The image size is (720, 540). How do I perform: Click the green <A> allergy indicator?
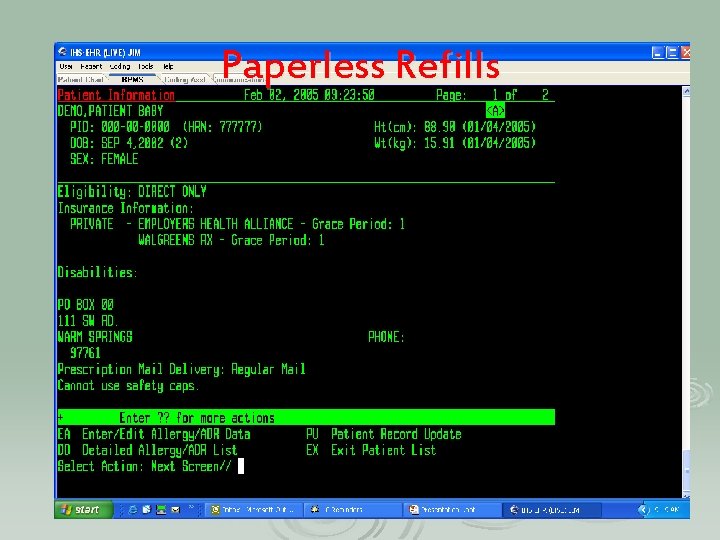(x=495, y=111)
